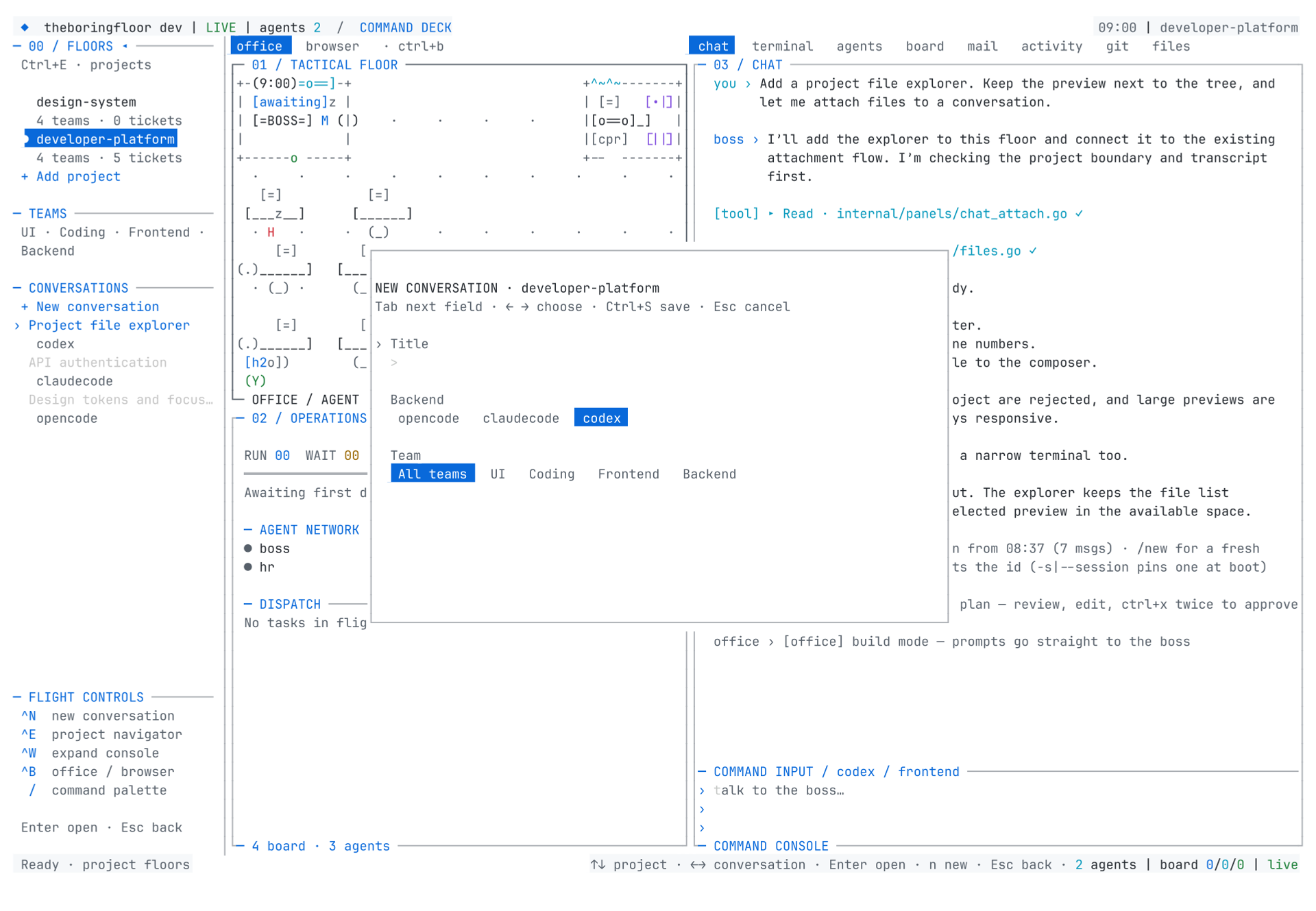Choose opencode backend in dialog
This screenshot has height=911, width=1316.
click(x=428, y=418)
